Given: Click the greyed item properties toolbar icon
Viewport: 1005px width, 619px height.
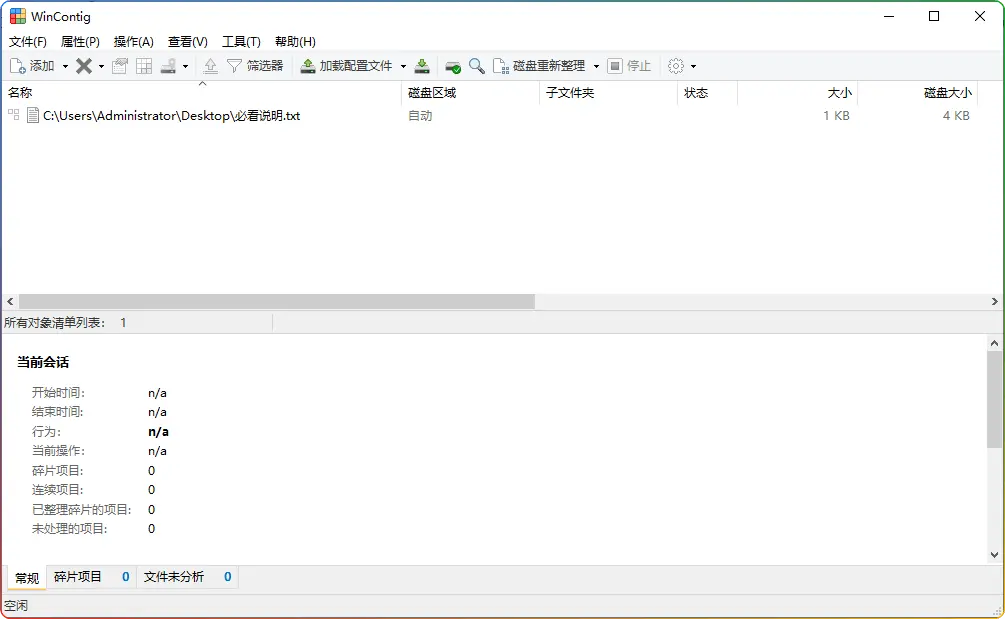Looking at the screenshot, I should point(120,66).
